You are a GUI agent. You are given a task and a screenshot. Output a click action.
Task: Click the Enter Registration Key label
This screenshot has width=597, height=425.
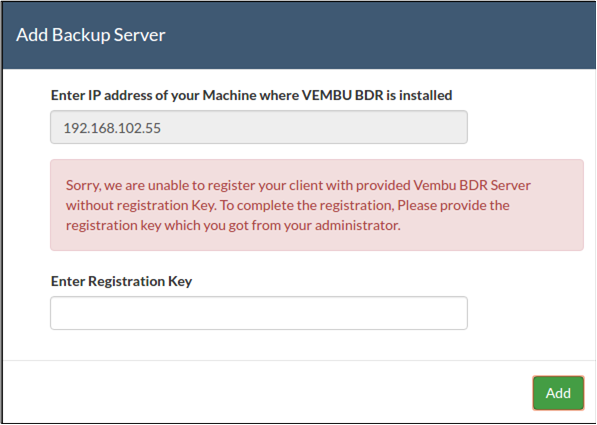point(121,281)
